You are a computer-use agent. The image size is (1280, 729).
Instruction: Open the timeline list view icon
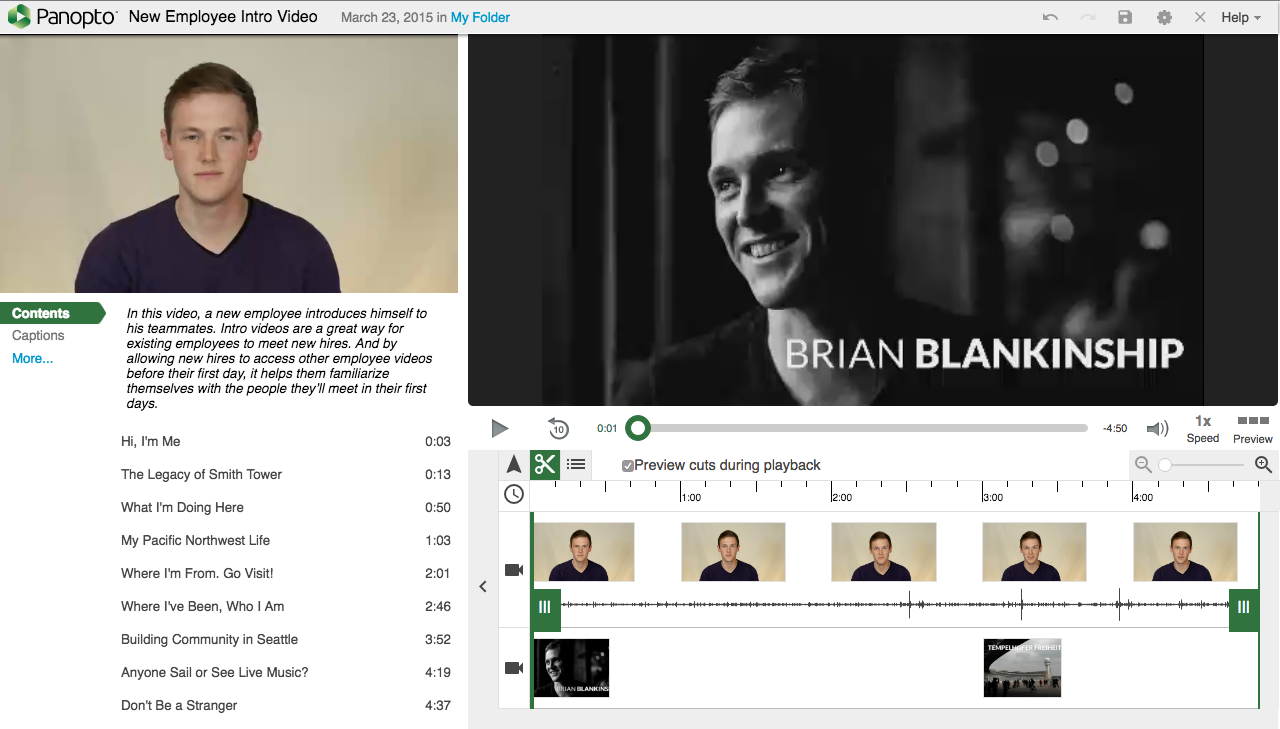coord(576,464)
